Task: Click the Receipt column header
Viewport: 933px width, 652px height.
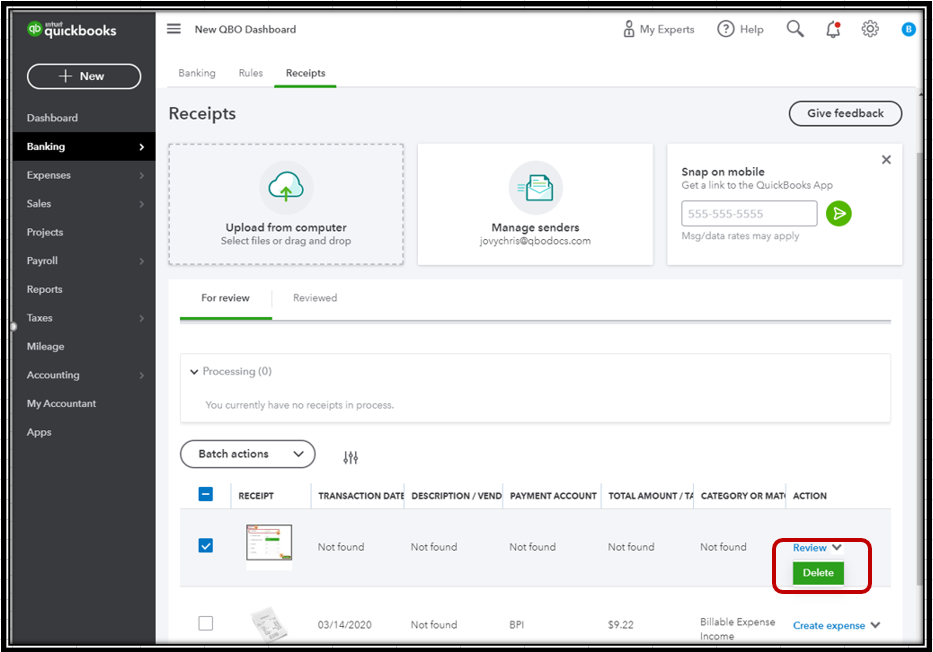Action: [x=256, y=496]
